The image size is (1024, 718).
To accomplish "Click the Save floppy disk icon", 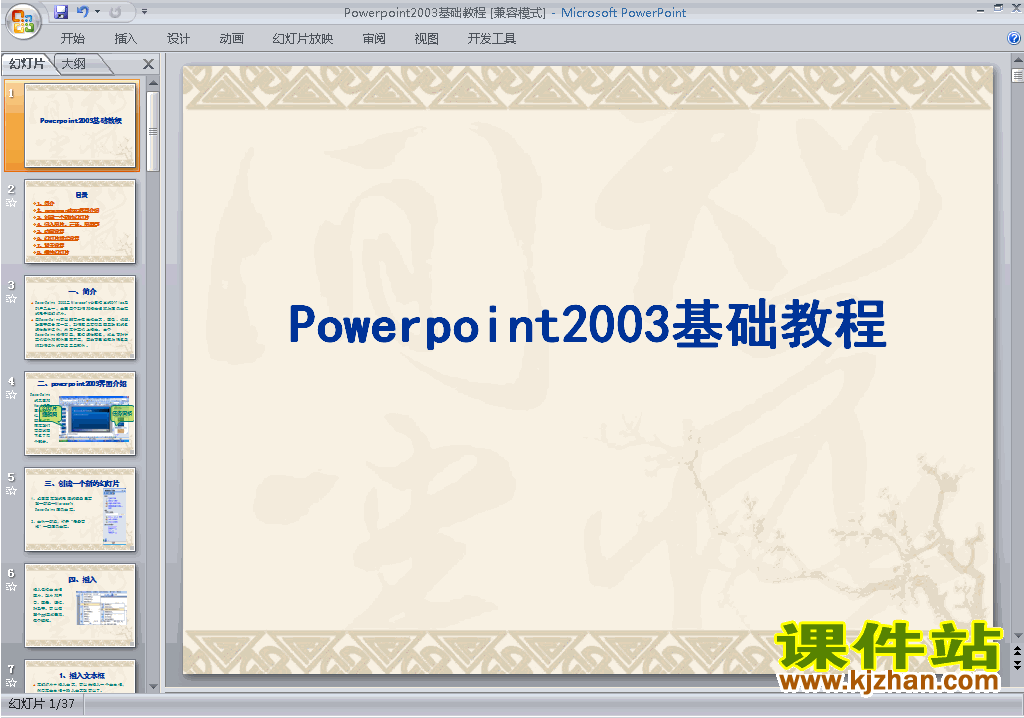I will [x=61, y=12].
